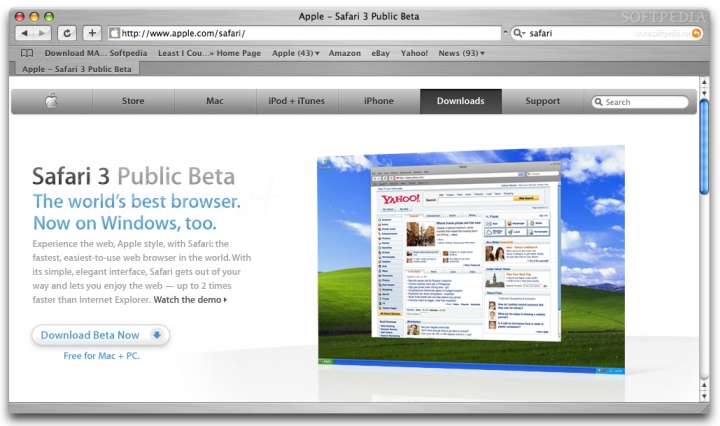Click the Apple logo in the site navigation
The height and width of the screenshot is (426, 720).
coord(51,101)
